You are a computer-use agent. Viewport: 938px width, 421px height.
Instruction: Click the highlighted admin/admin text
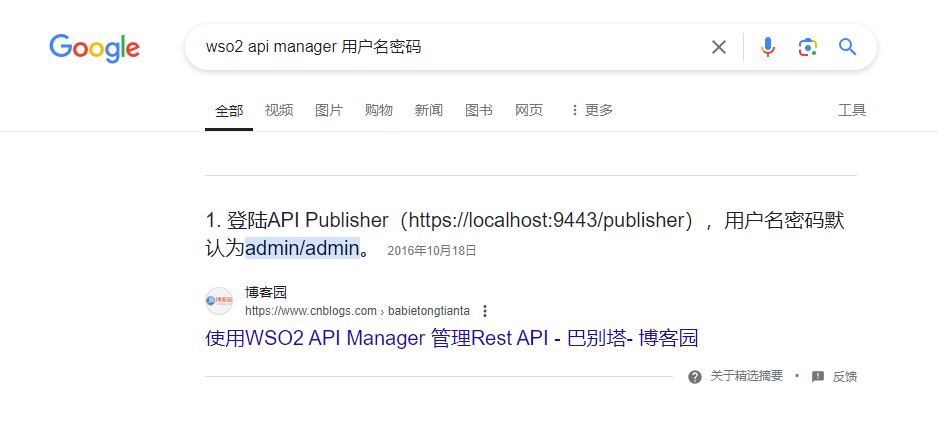pos(302,248)
